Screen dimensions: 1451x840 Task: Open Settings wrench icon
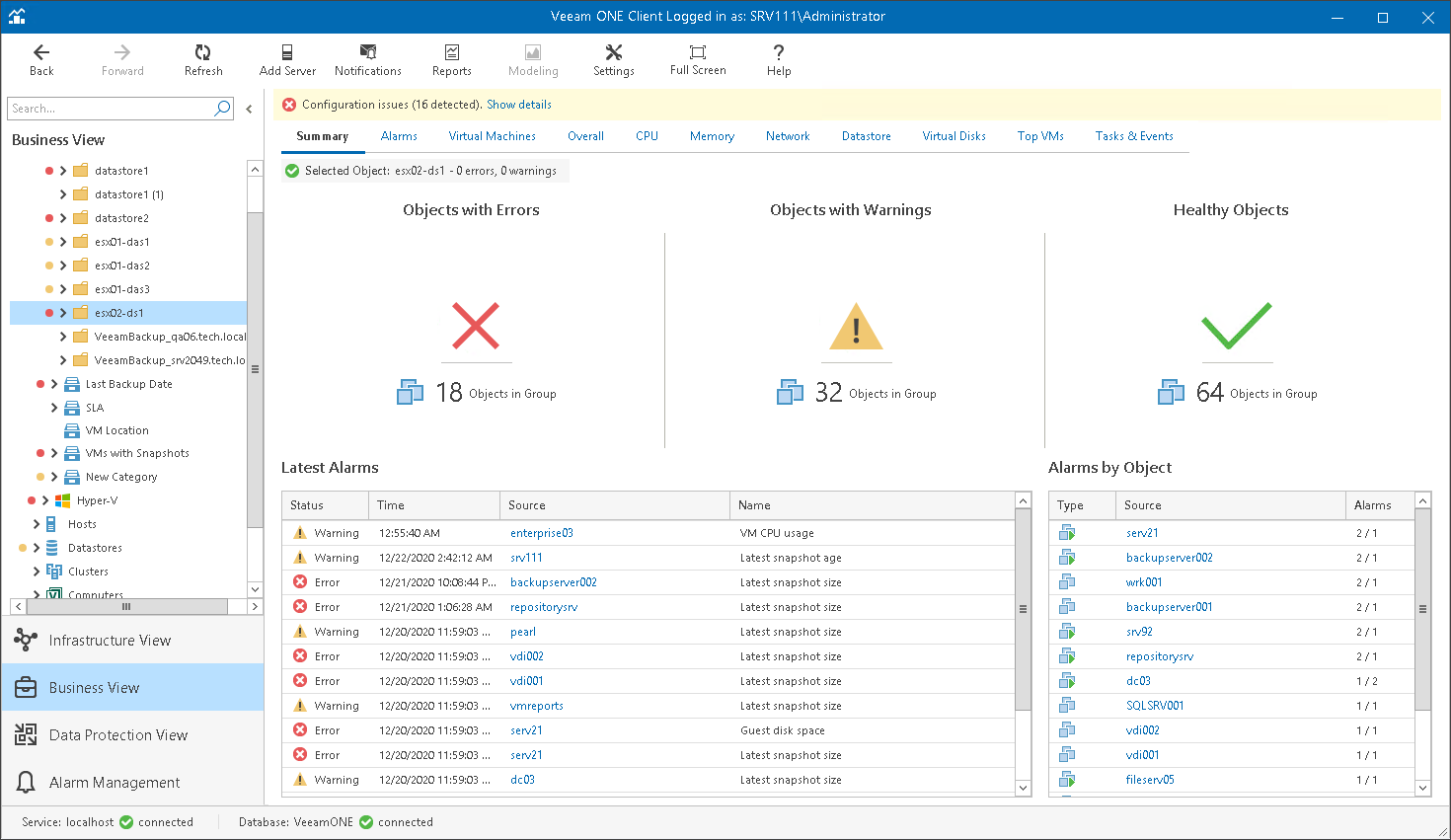click(613, 53)
